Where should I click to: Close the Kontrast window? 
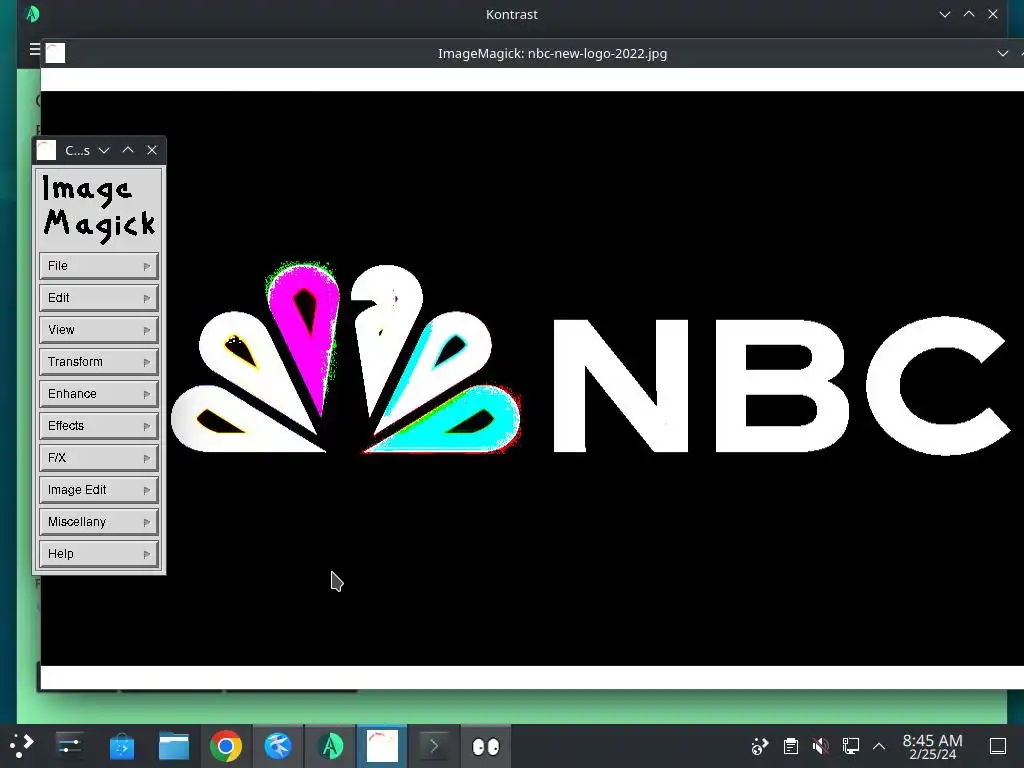click(x=993, y=14)
